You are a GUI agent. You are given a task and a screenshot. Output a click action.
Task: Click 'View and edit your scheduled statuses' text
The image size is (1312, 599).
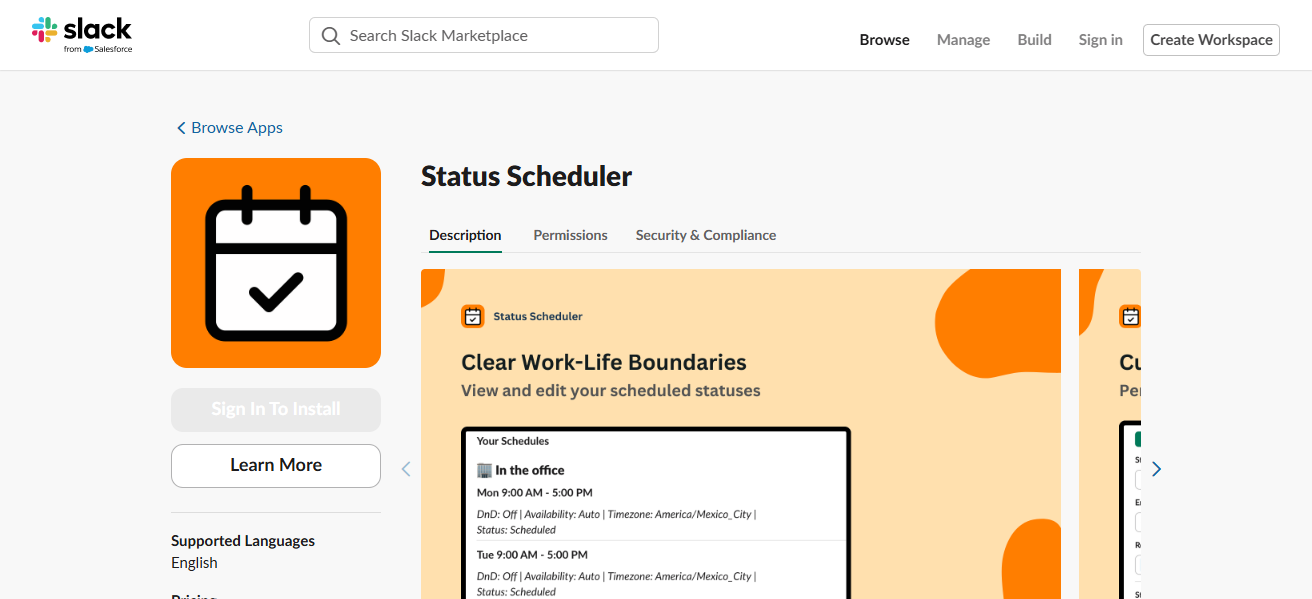click(611, 391)
